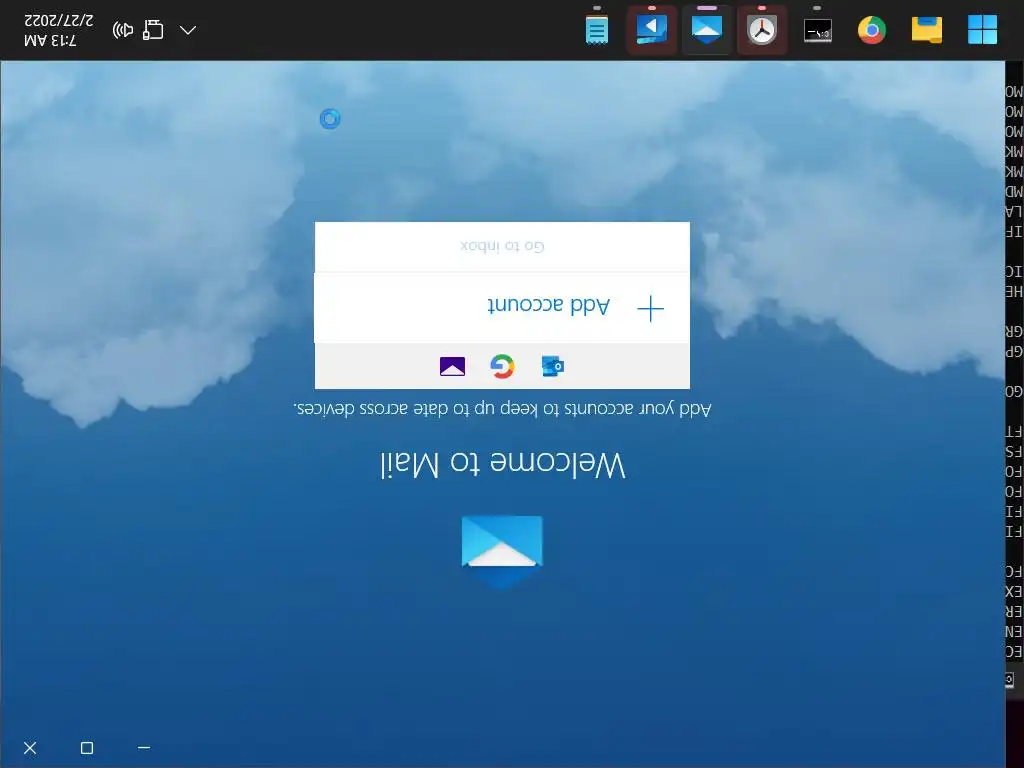Open the volume speaker tray icon
This screenshot has width=1024, height=768.
(x=123, y=30)
